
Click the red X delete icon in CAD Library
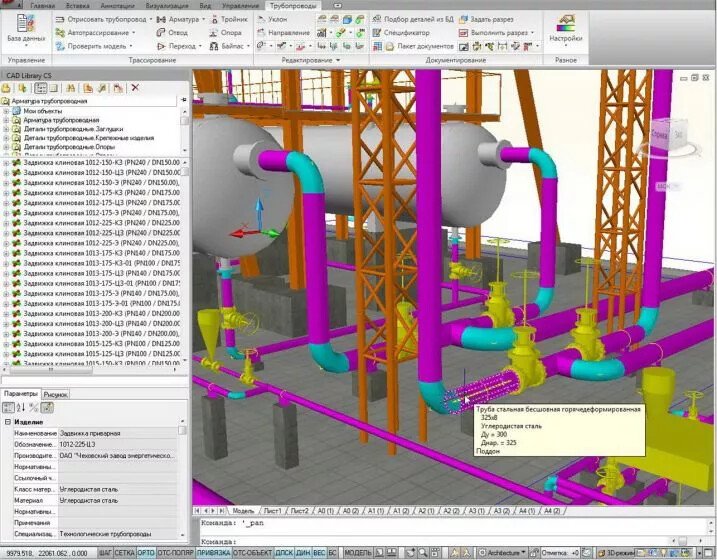[x=135, y=88]
